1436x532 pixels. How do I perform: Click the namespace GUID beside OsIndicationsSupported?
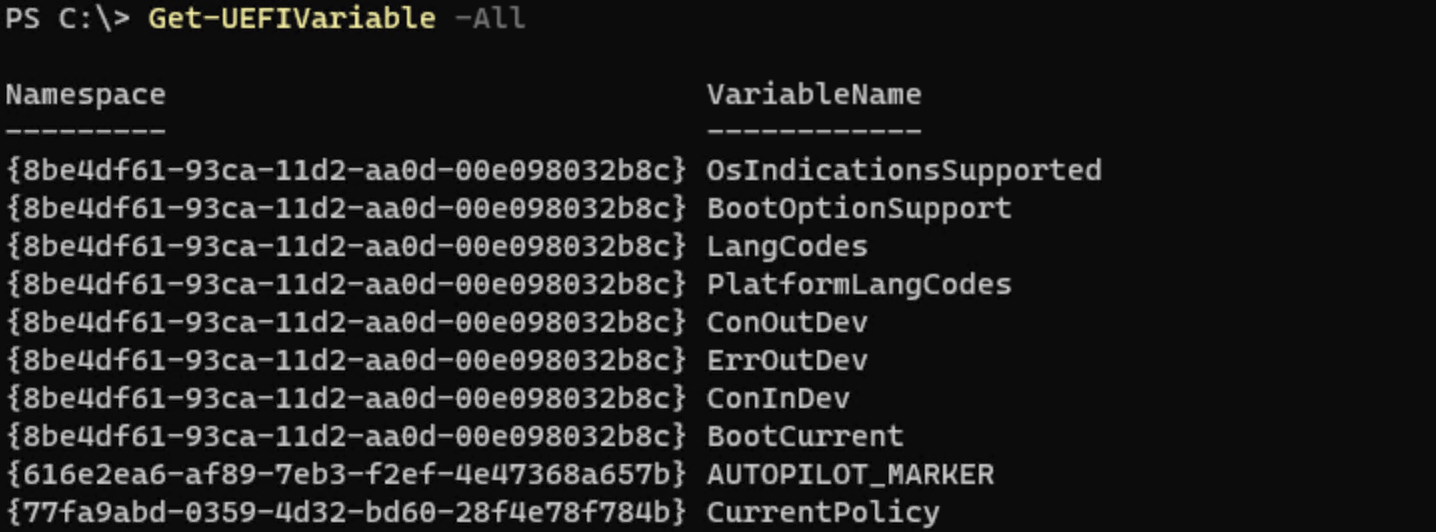346,170
